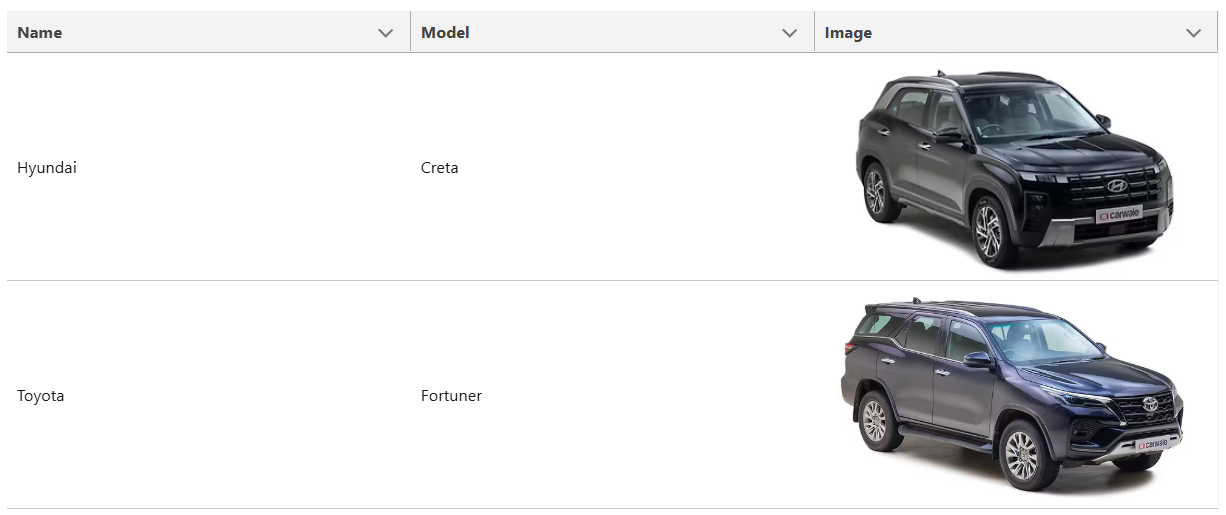Click the front wheel of the Creta

tap(989, 229)
